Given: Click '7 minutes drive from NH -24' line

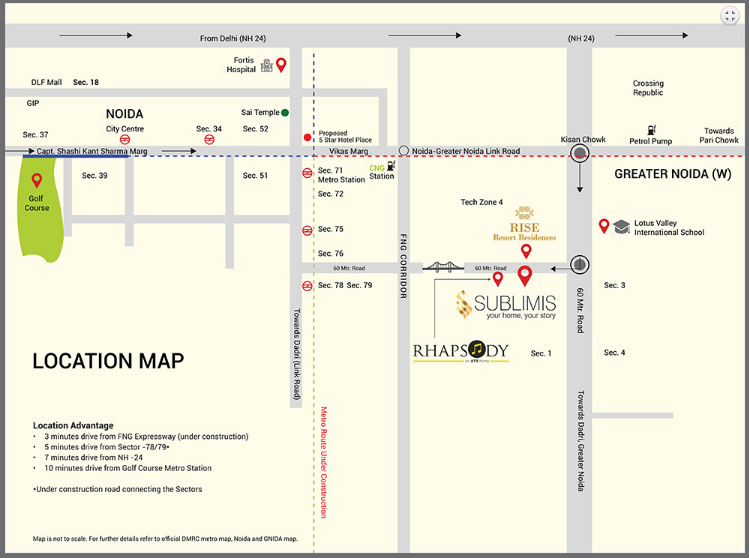Looking at the screenshot, I should pos(94,458).
